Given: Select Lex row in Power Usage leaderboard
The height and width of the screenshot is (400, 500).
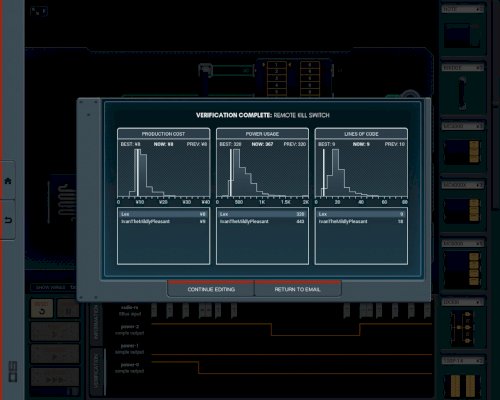Looking at the screenshot, I should (262, 214).
